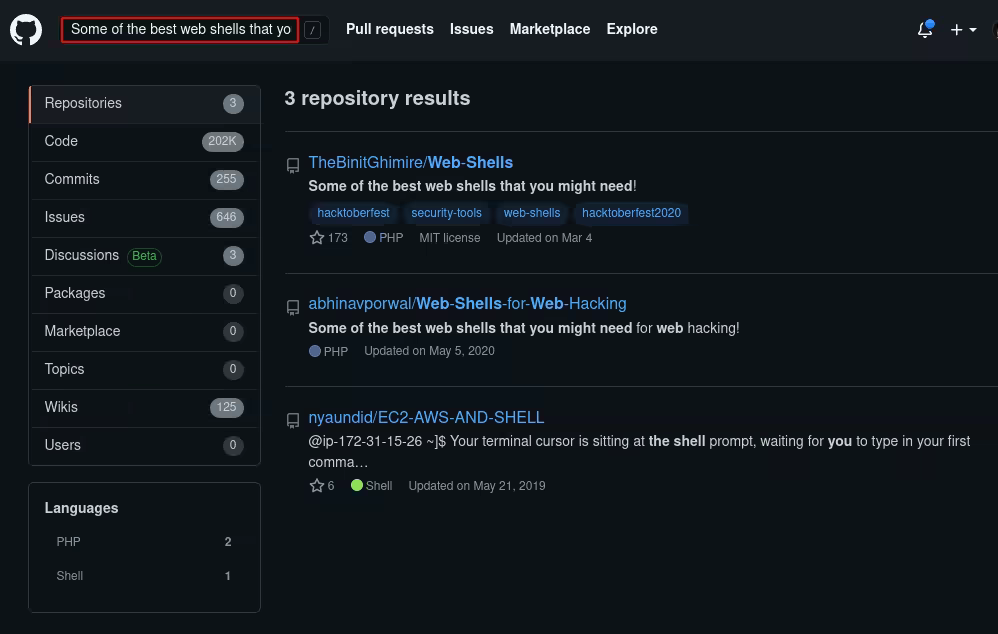Click repo icon beside nyaundid/EC2-AWS-AND-SHELL
The height and width of the screenshot is (634, 998).
[x=293, y=421]
